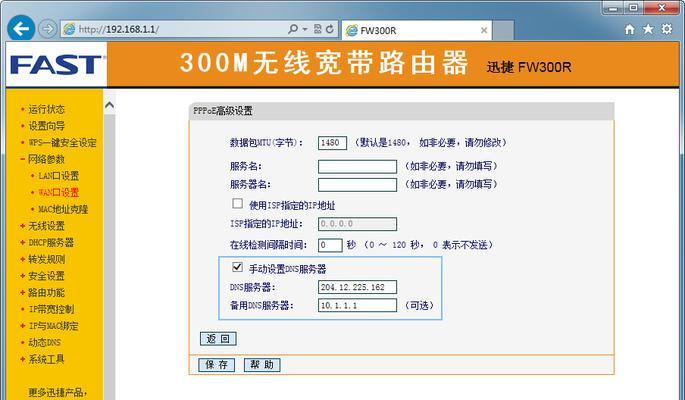This screenshot has width=685, height=400.
Task: Click the 保存 button
Action: coord(216,365)
